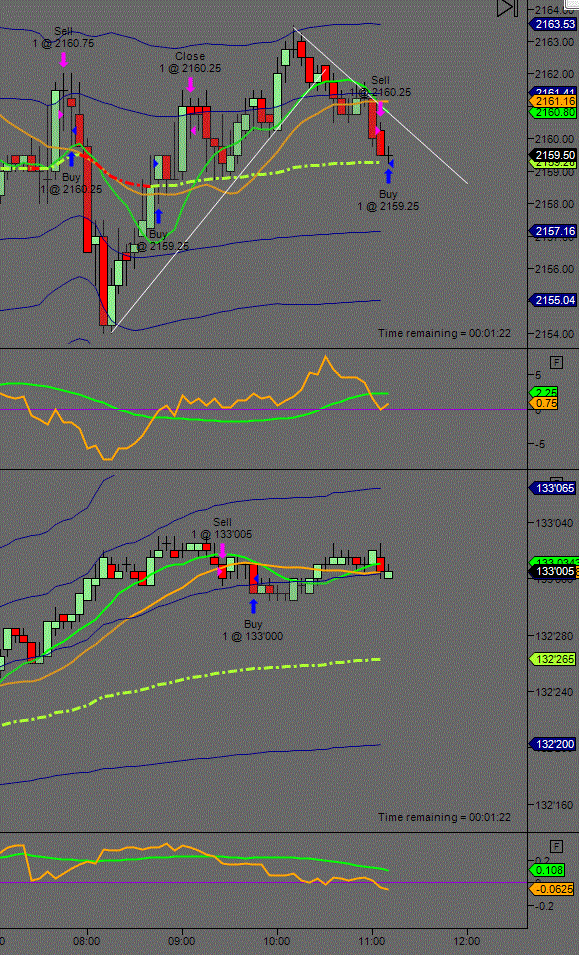Click the orange 0.75 indicator value marker
Screen dimensions: 579x956
(545, 403)
